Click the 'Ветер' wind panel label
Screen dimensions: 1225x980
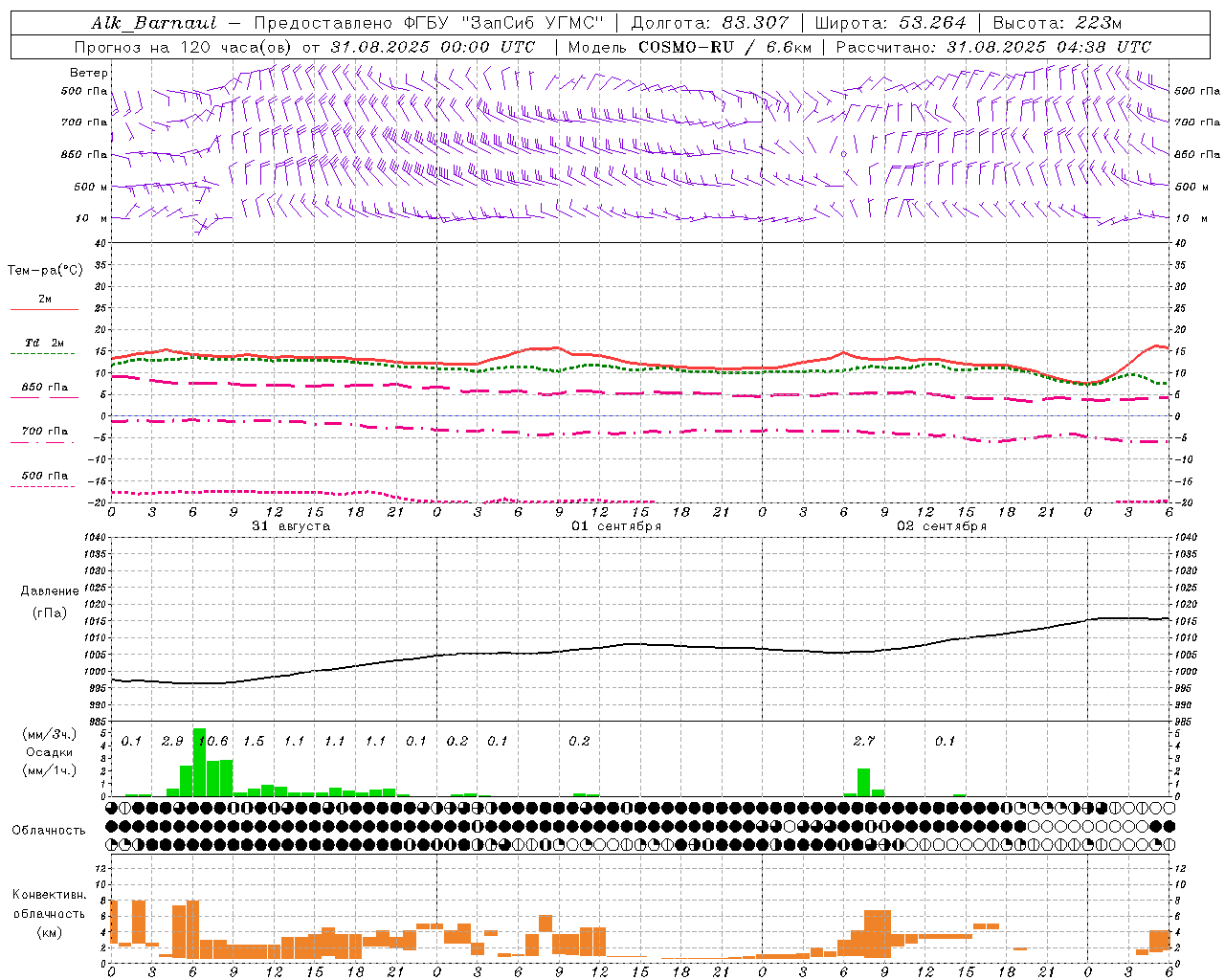(x=89, y=73)
